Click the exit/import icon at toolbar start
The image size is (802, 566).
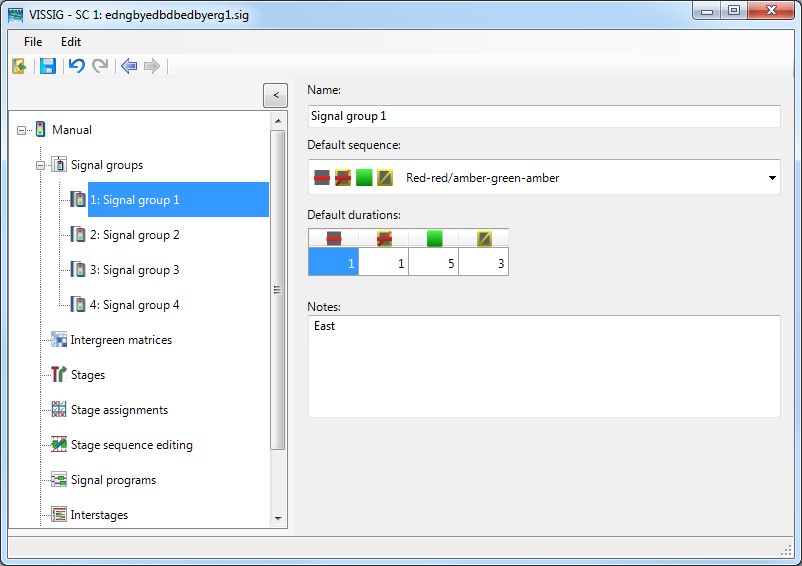tap(19, 66)
